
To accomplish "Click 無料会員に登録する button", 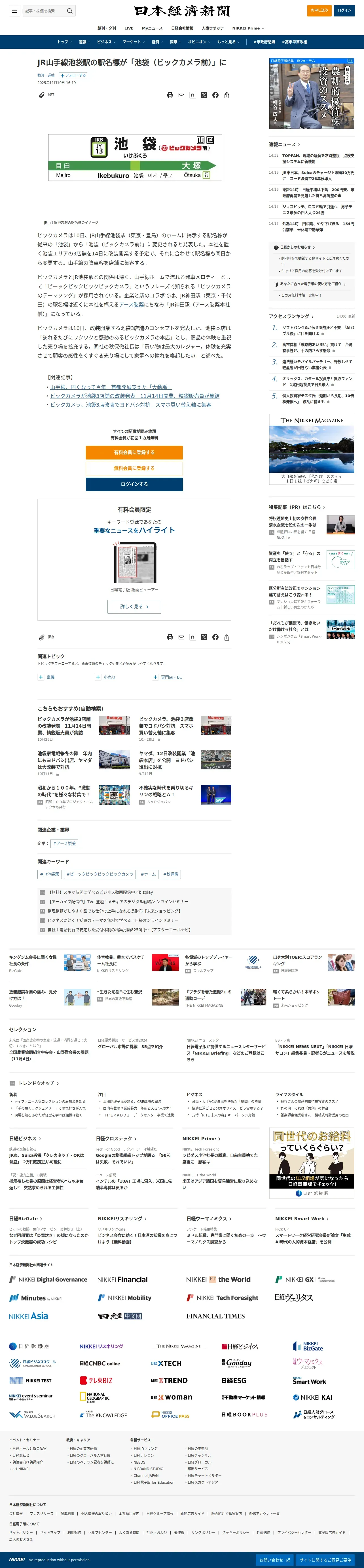I will [134, 468].
